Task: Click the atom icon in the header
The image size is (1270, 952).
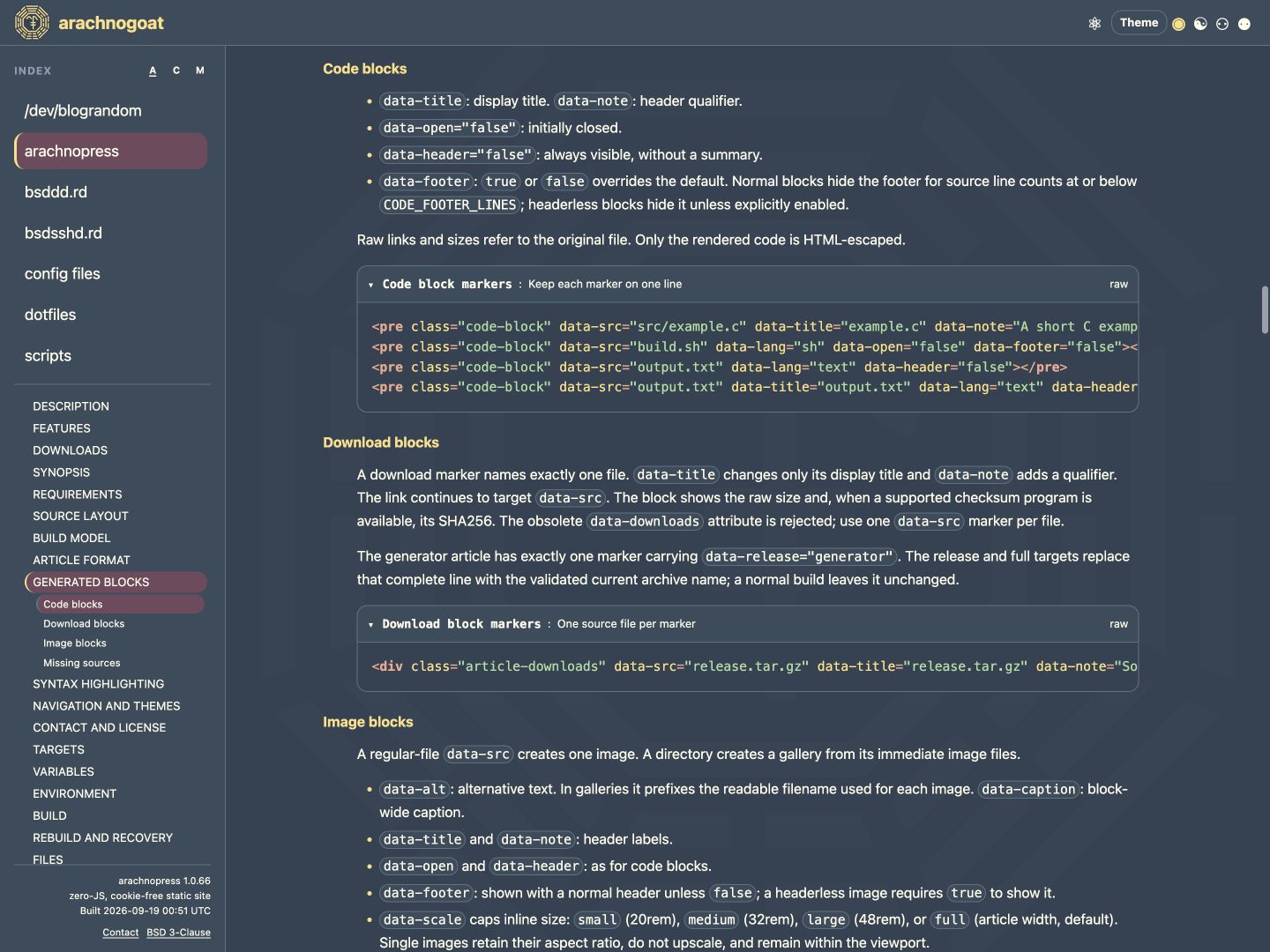Action: pos(1094,24)
